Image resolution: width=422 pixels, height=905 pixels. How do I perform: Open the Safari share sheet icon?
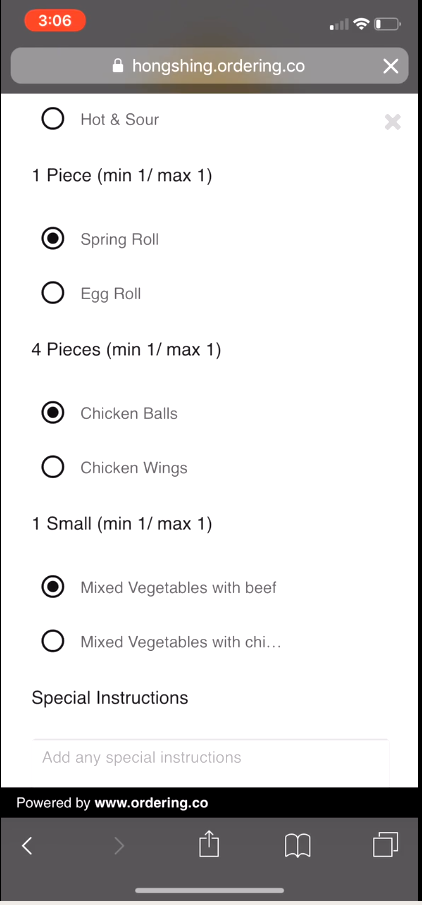(209, 844)
